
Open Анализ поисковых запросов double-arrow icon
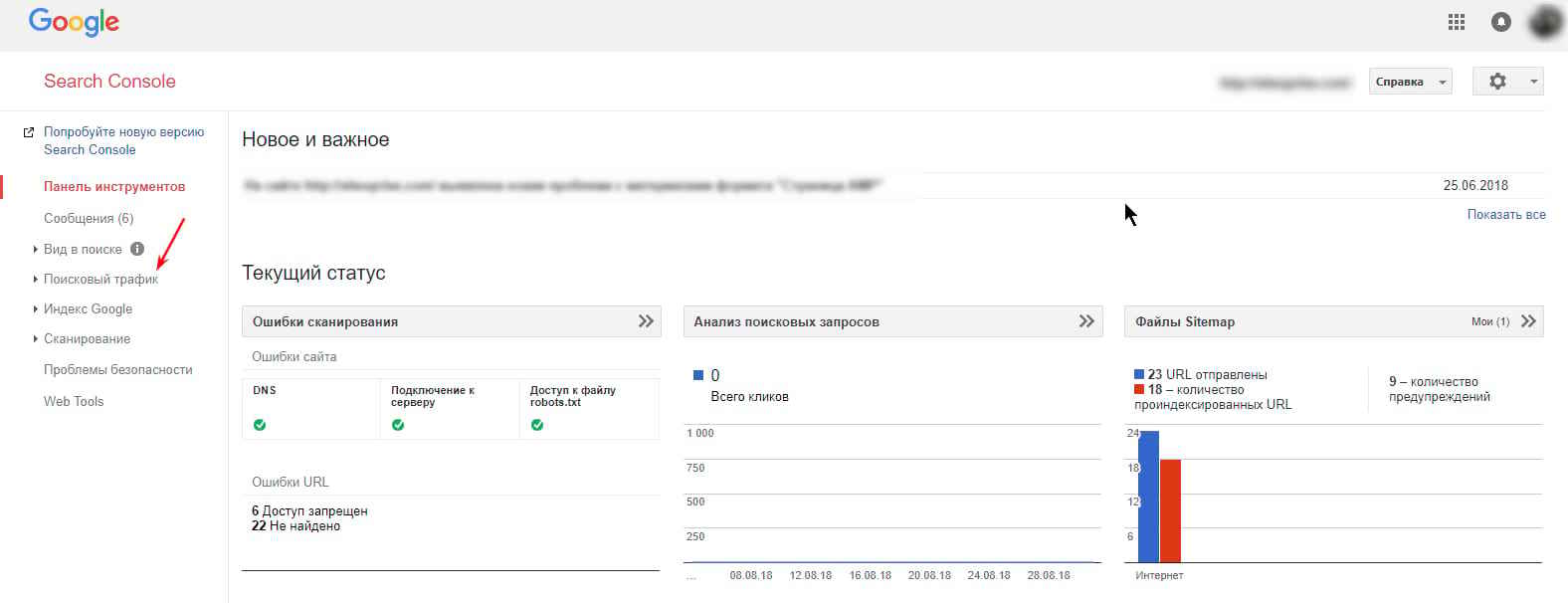[x=1086, y=321]
